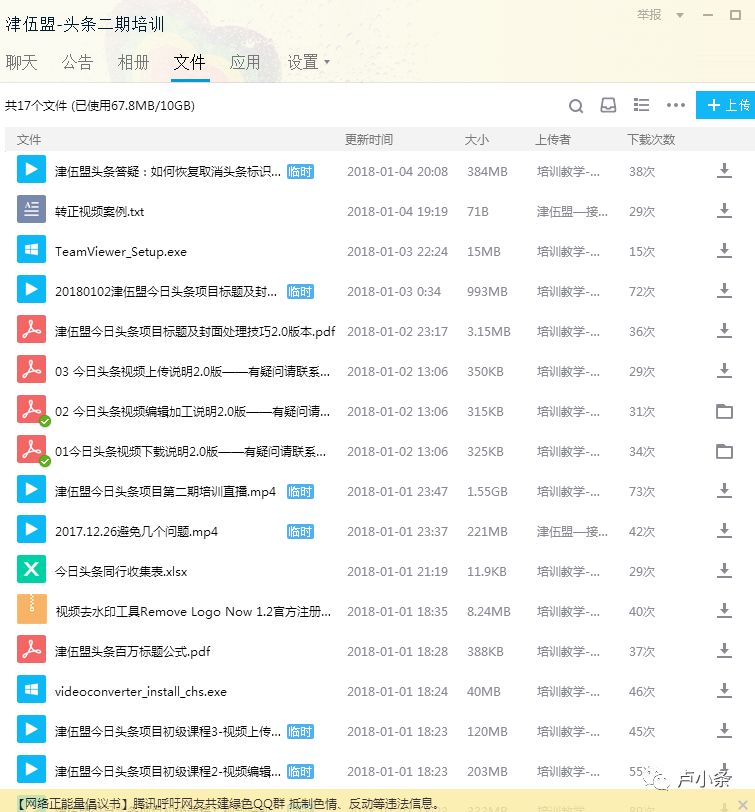755x812 pixels.
Task: Click the 1.55GB size cell
Action: pyautogui.click(x=487, y=491)
